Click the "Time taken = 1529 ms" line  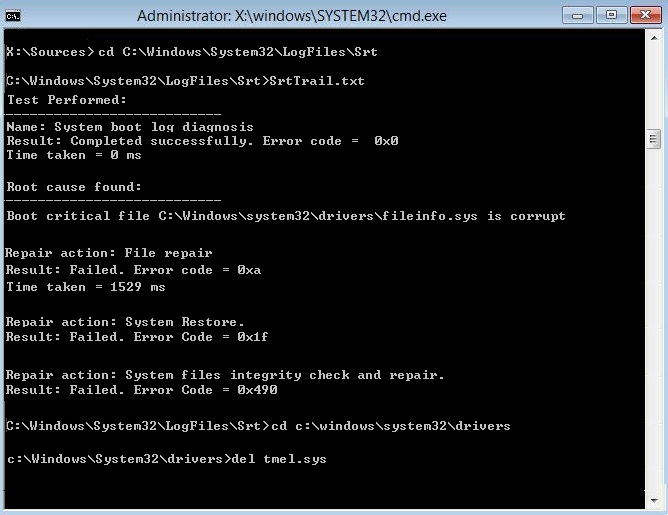point(86,287)
